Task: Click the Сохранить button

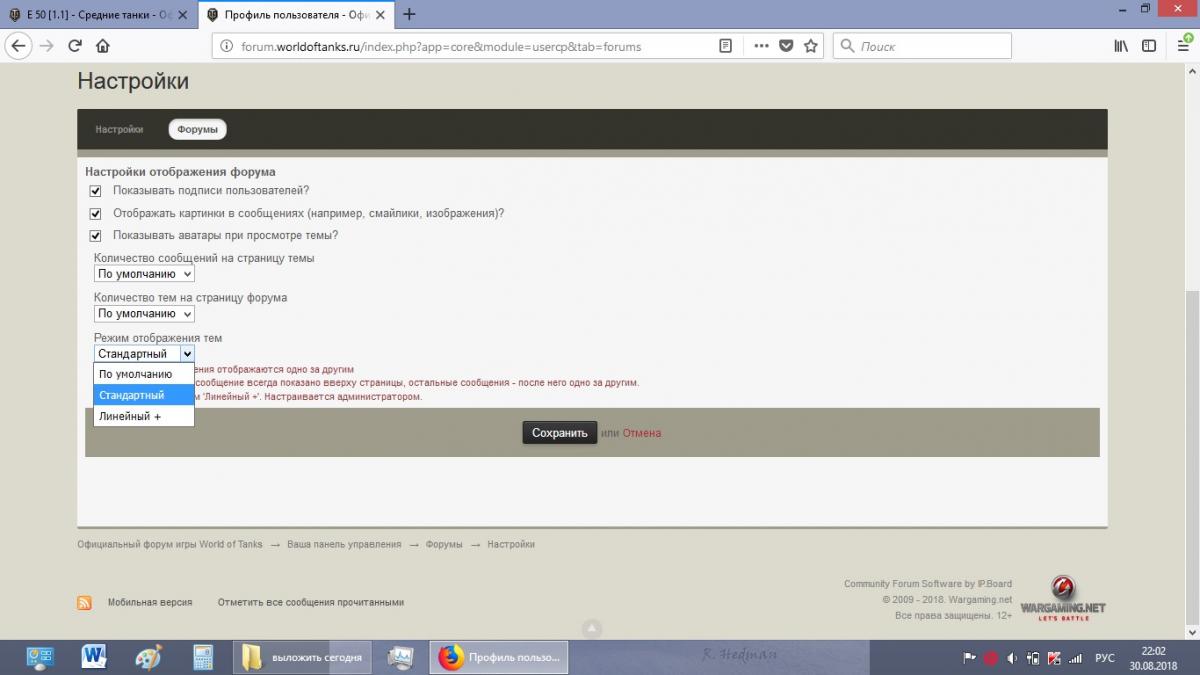Action: (560, 433)
